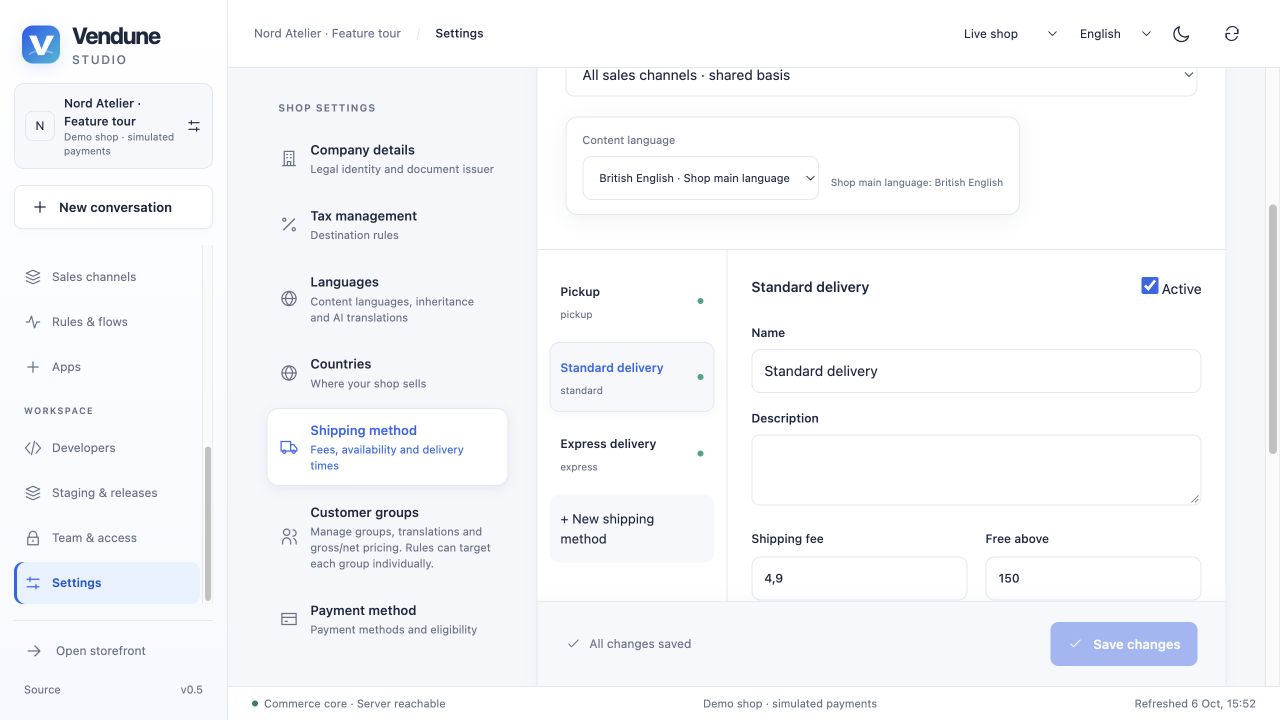Select the Express delivery shipping method

[x=632, y=453]
